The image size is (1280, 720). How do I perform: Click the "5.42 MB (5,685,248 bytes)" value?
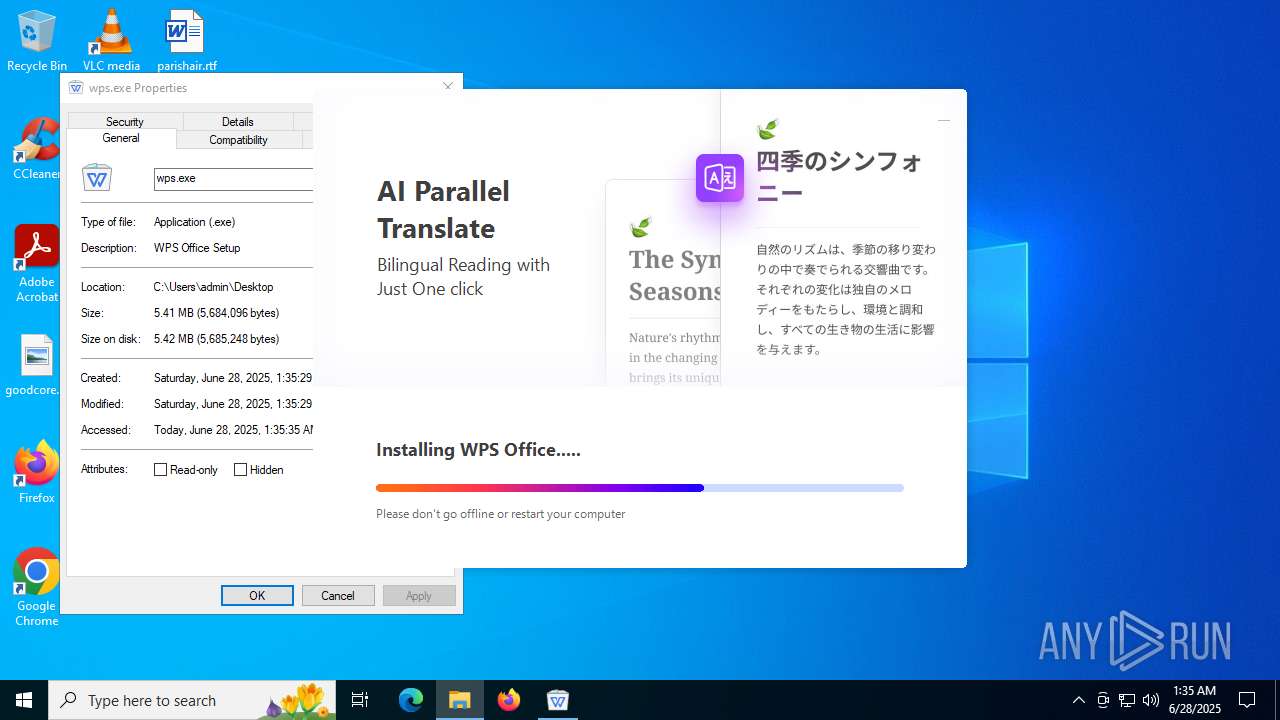(x=216, y=339)
